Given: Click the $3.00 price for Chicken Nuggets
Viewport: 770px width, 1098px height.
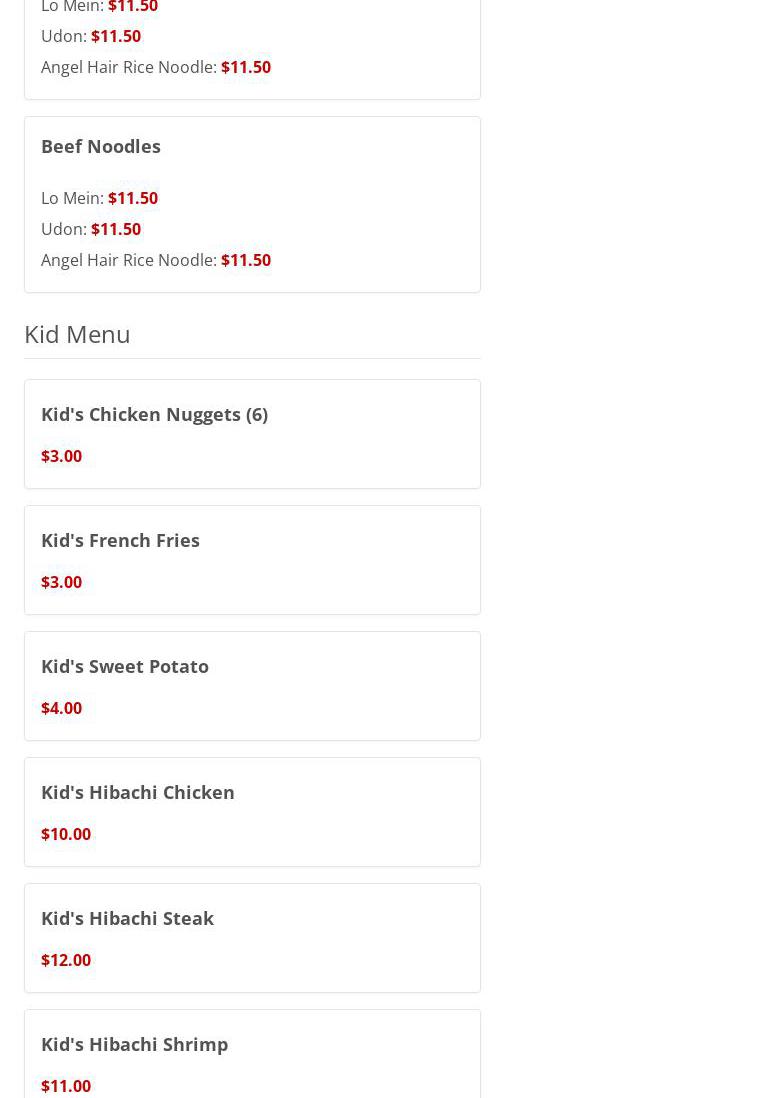Looking at the screenshot, I should [x=61, y=456].
